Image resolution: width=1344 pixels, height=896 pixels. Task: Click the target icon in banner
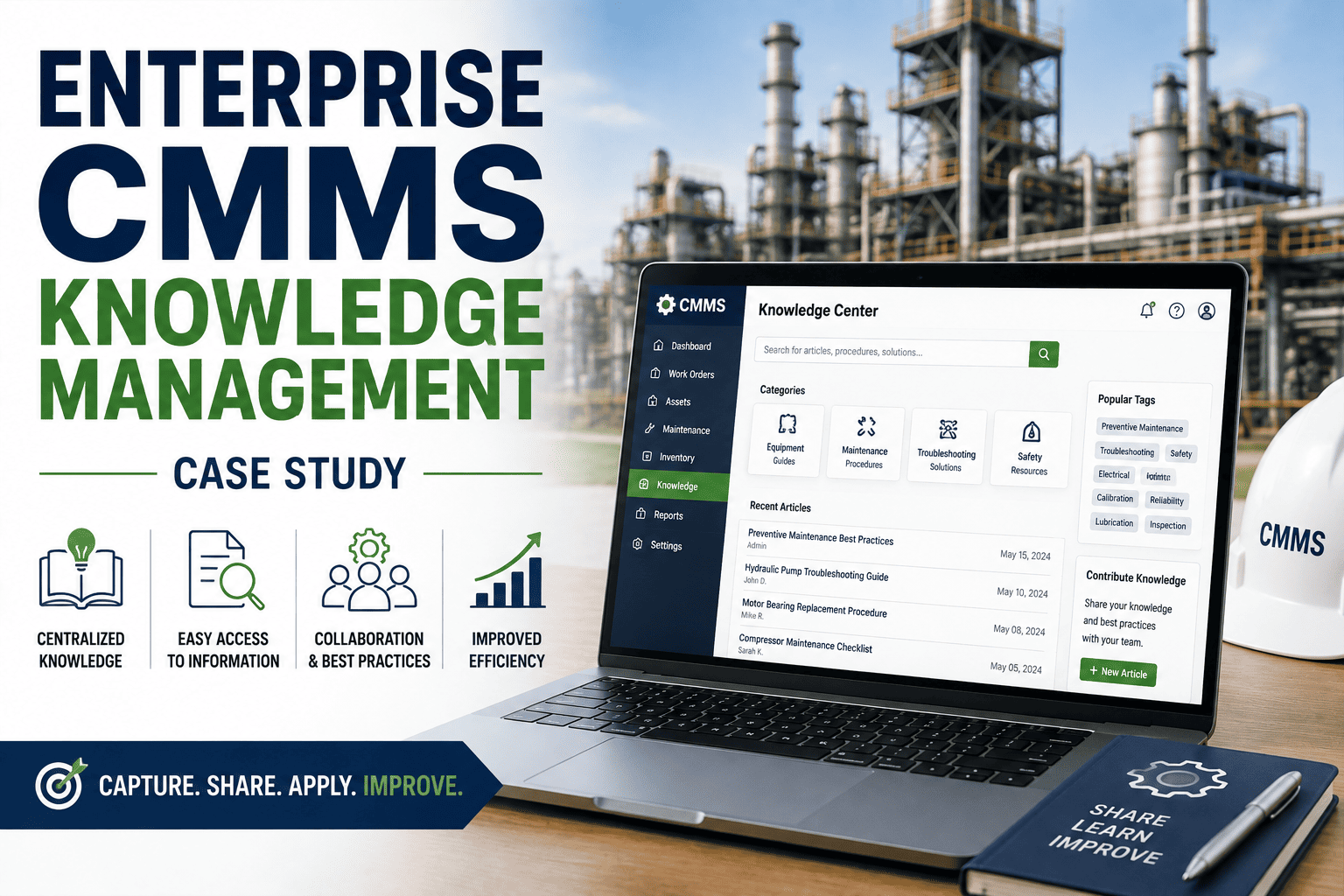pyautogui.click(x=60, y=784)
